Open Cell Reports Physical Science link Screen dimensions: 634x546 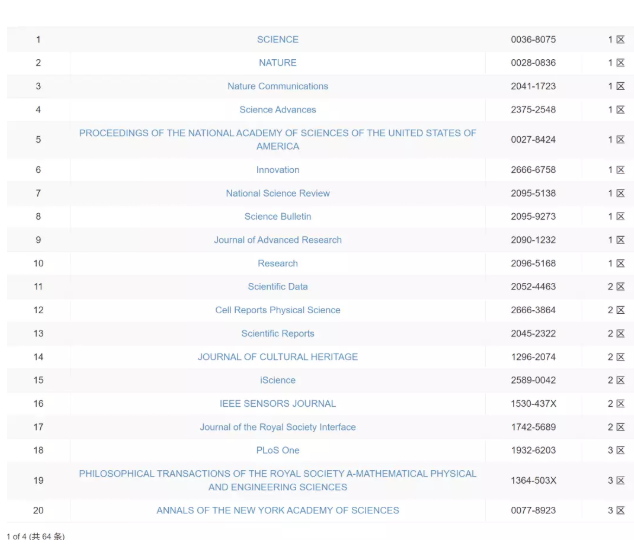(x=278, y=310)
